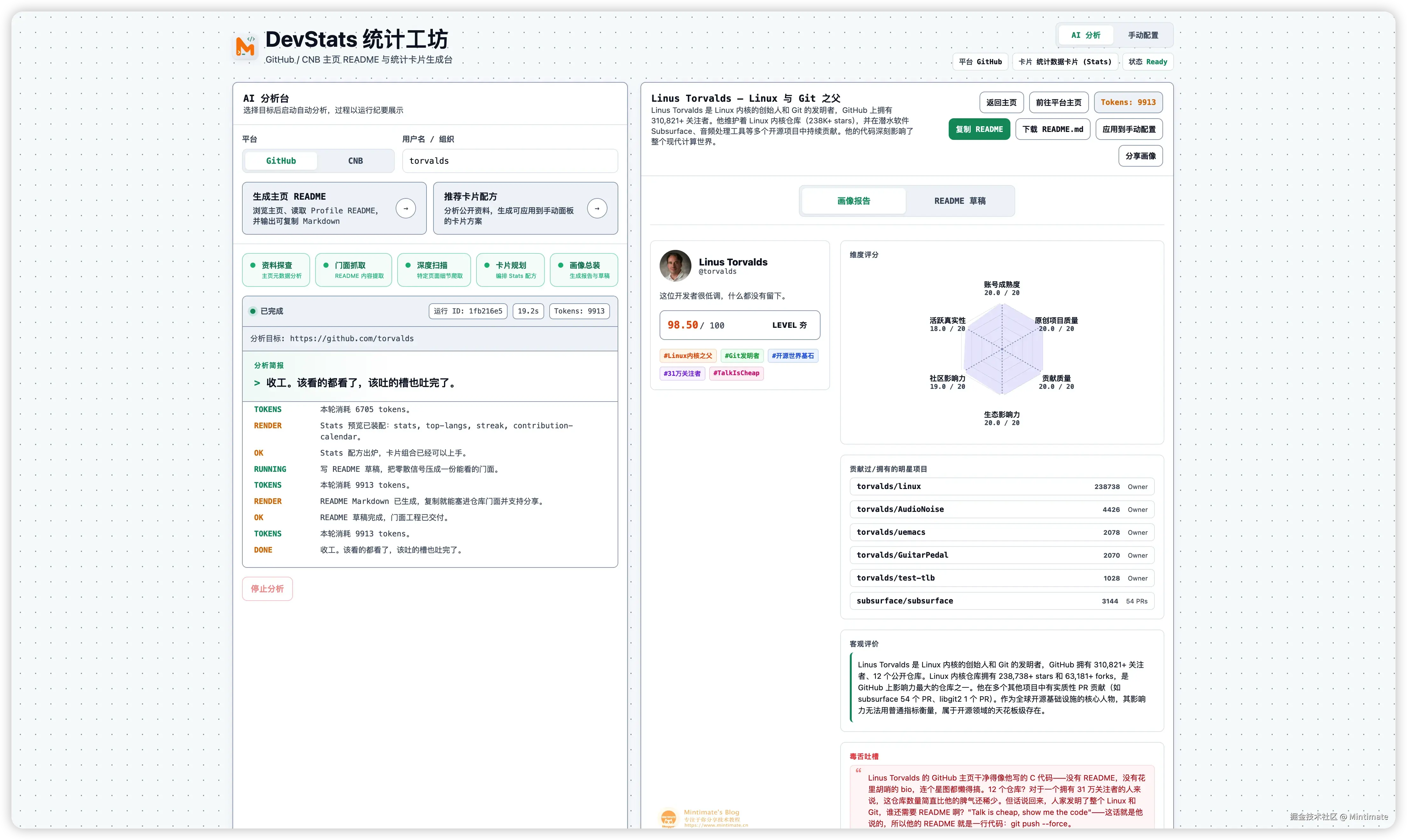Screen dimensions: 1407x840
Task: Click the 卡片 统计数据卡片 (Stats) chip
Action: pyautogui.click(x=1065, y=62)
